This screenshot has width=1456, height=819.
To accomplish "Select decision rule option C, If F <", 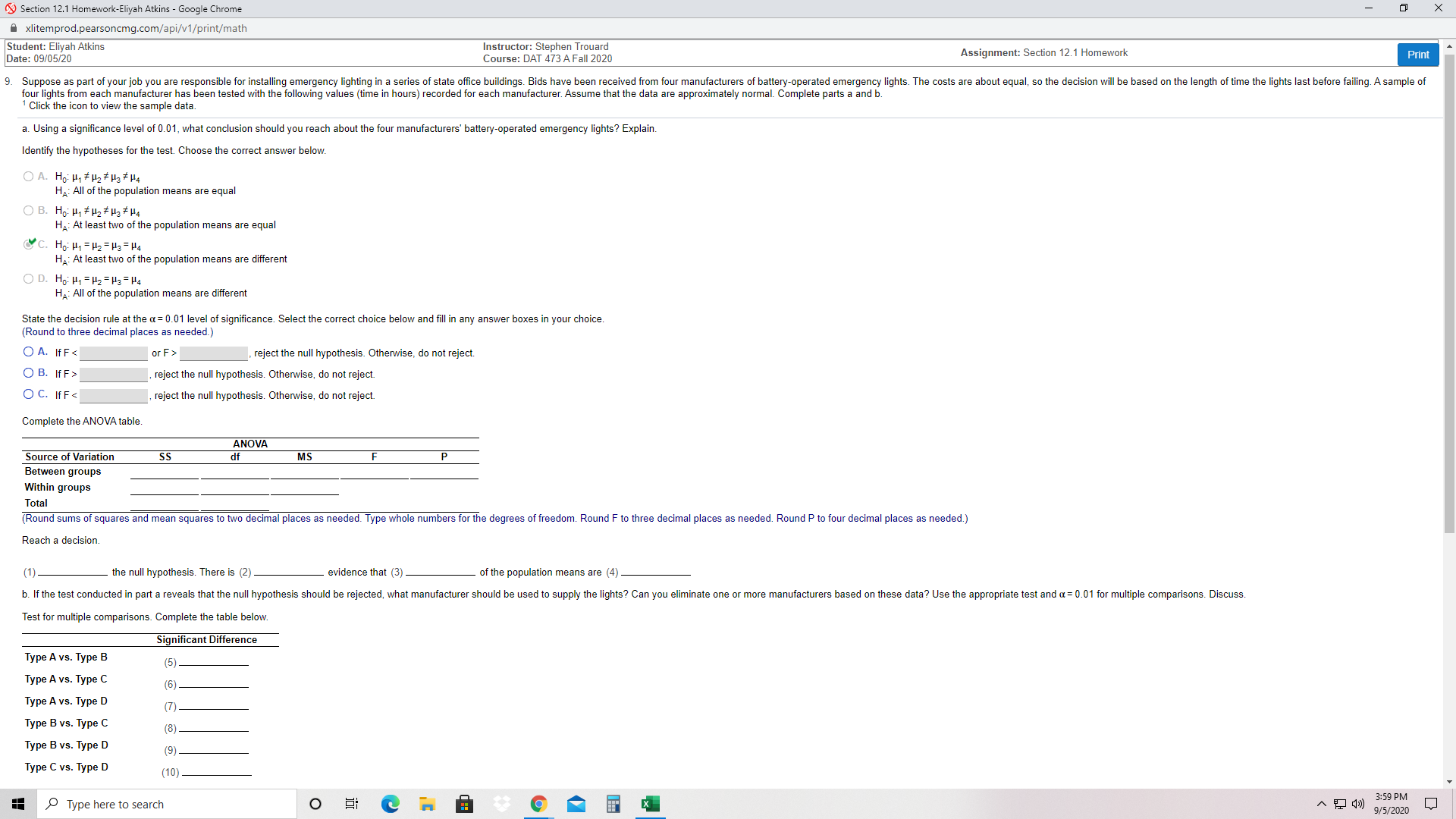I will 28,394.
